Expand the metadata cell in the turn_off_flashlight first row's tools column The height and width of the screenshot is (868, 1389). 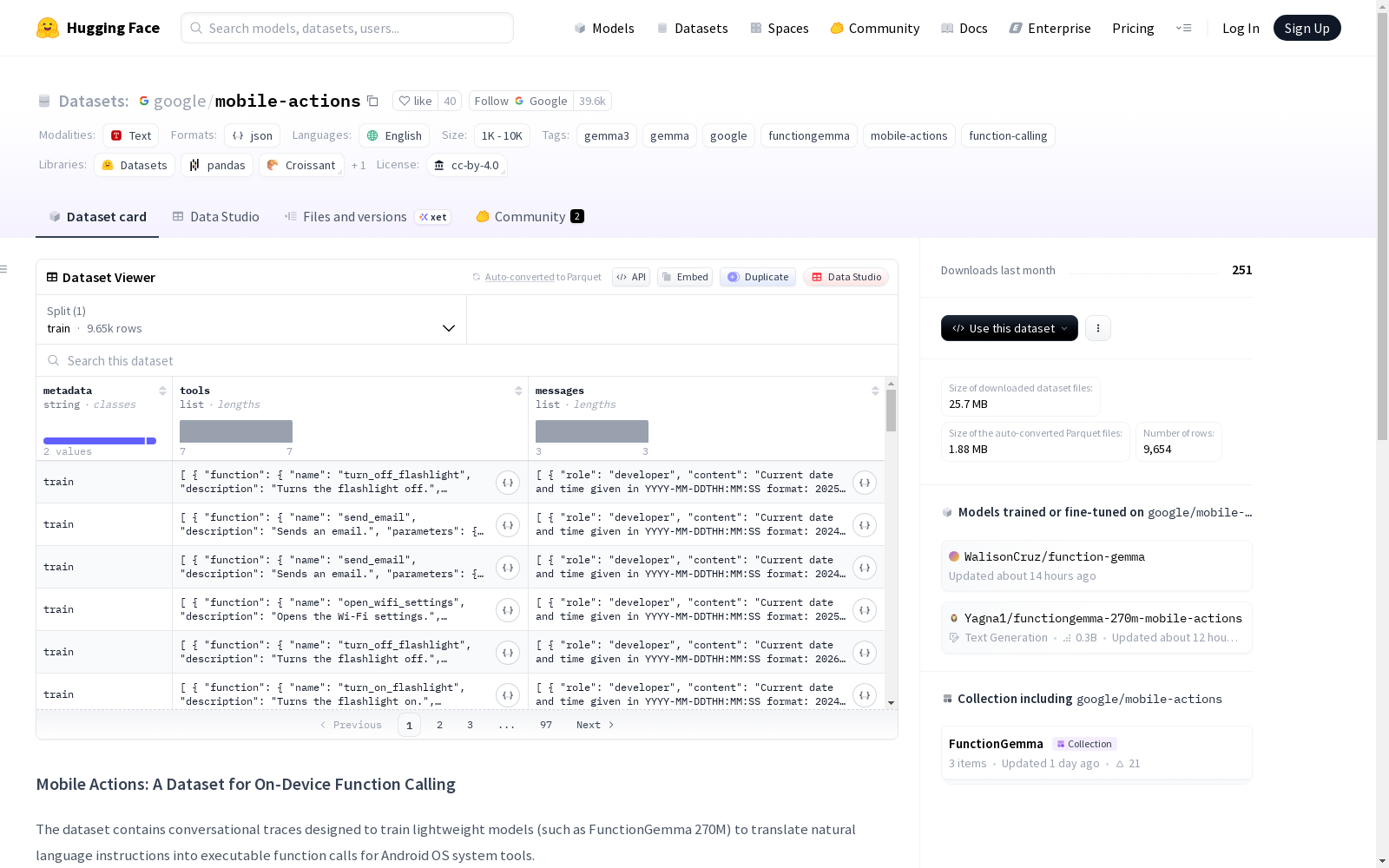pyautogui.click(x=508, y=483)
